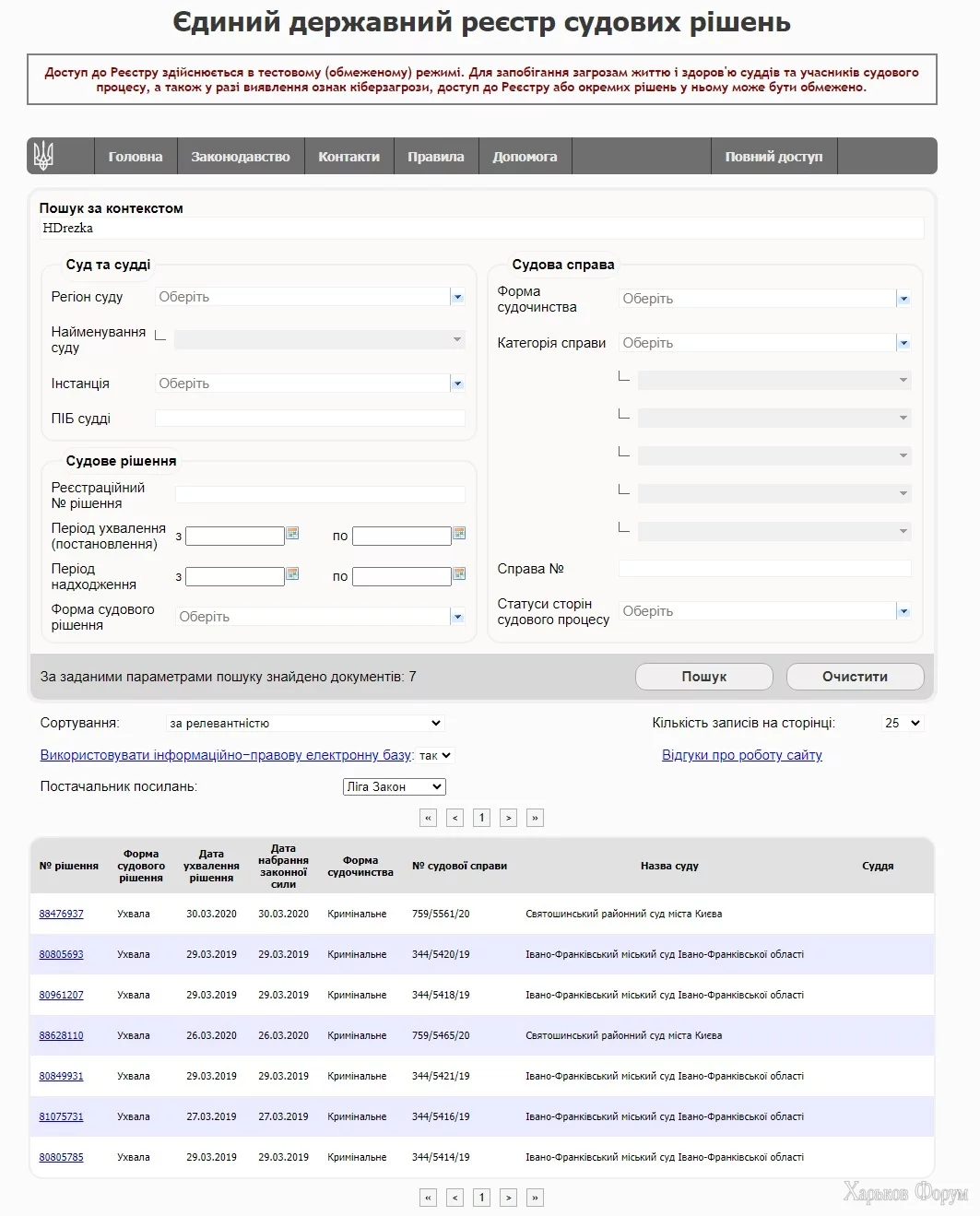Go to previous page in bottom pagination
980x1216 pixels.
tap(455, 1198)
